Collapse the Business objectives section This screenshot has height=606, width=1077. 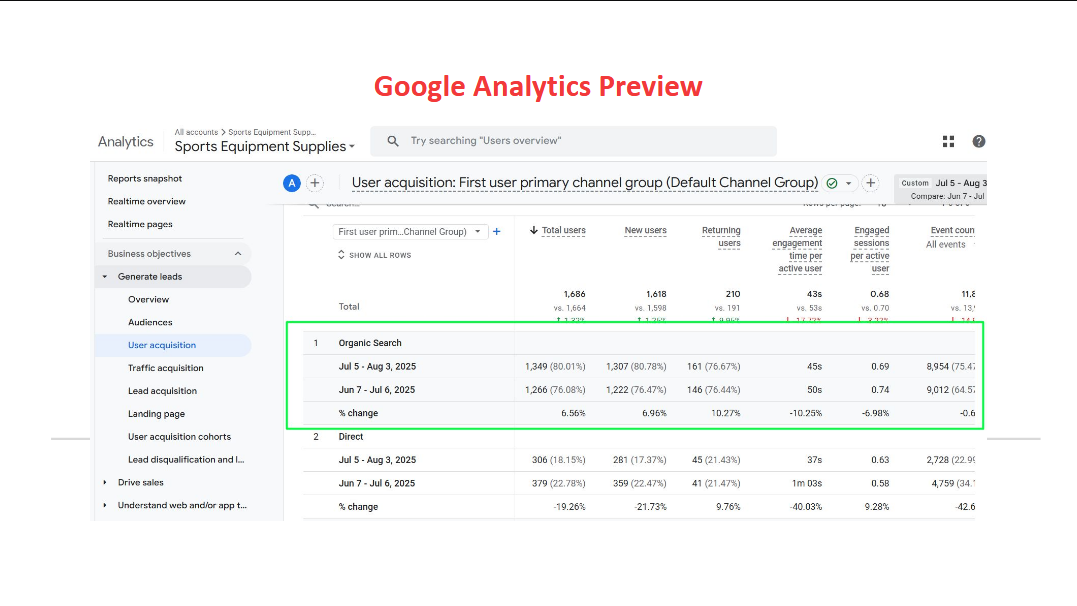pyautogui.click(x=237, y=254)
